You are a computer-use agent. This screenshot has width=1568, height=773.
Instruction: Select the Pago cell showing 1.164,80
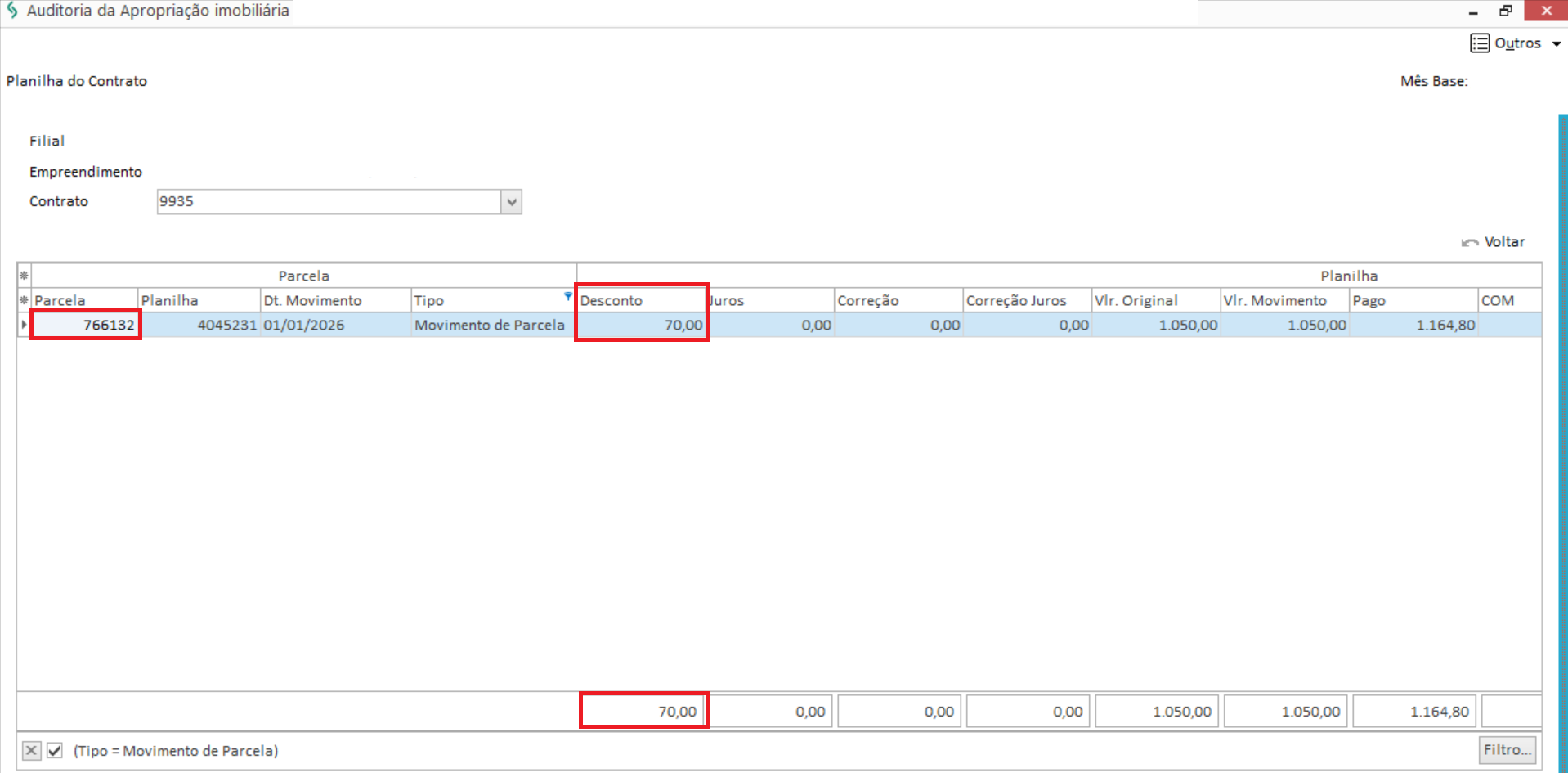[x=1413, y=325]
